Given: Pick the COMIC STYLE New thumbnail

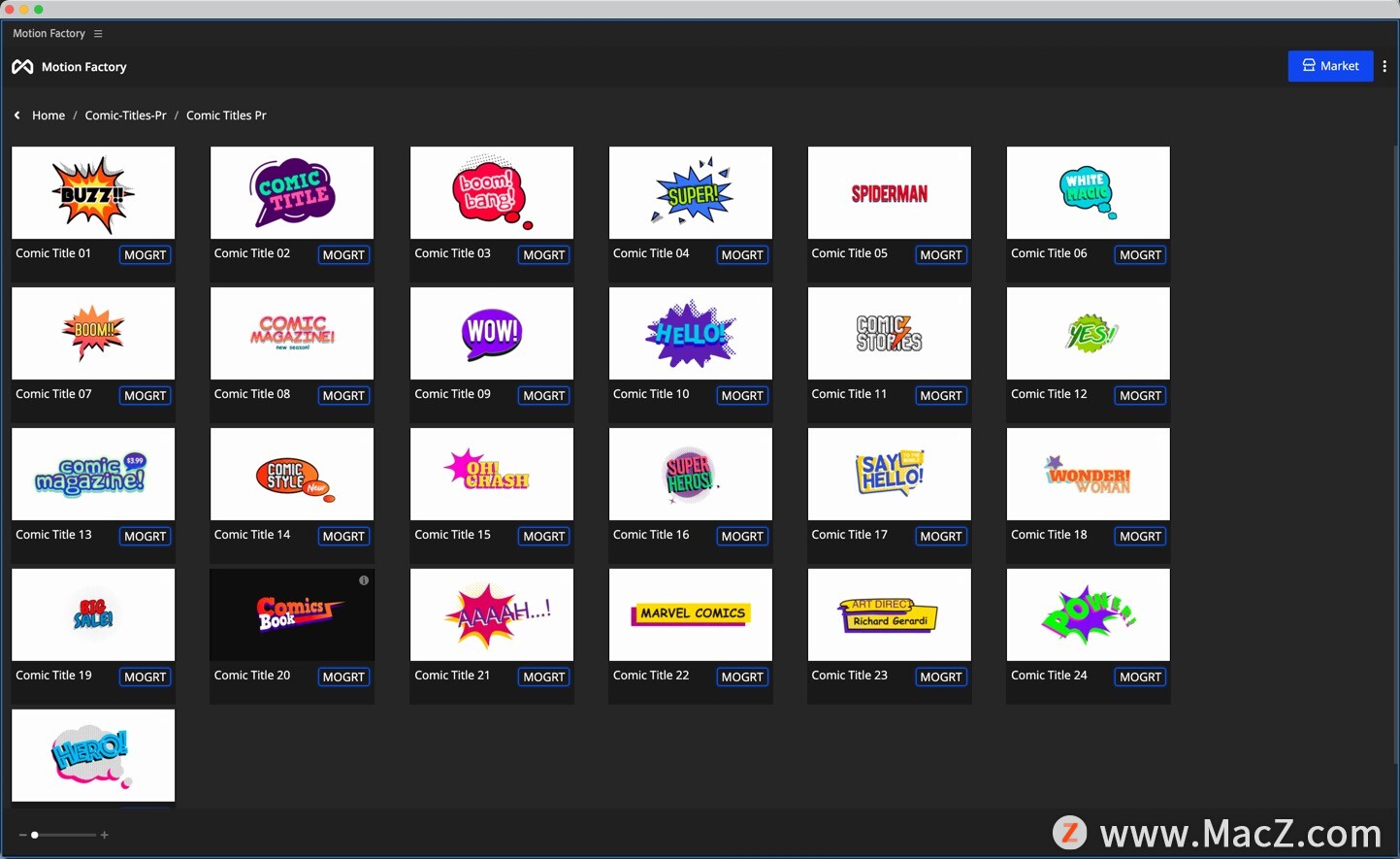Looking at the screenshot, I should 292,474.
